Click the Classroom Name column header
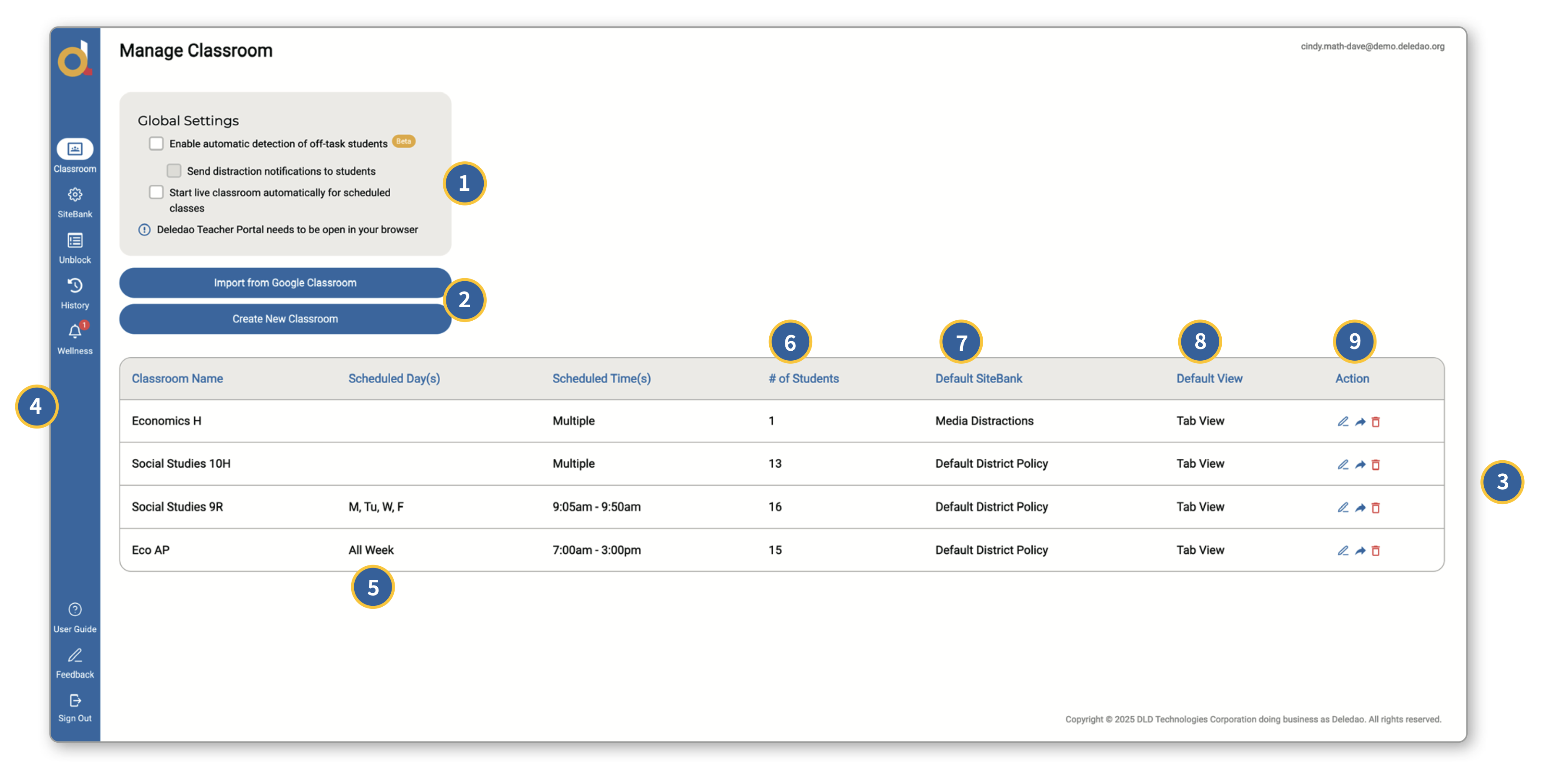The height and width of the screenshot is (784, 1549). coord(177,378)
